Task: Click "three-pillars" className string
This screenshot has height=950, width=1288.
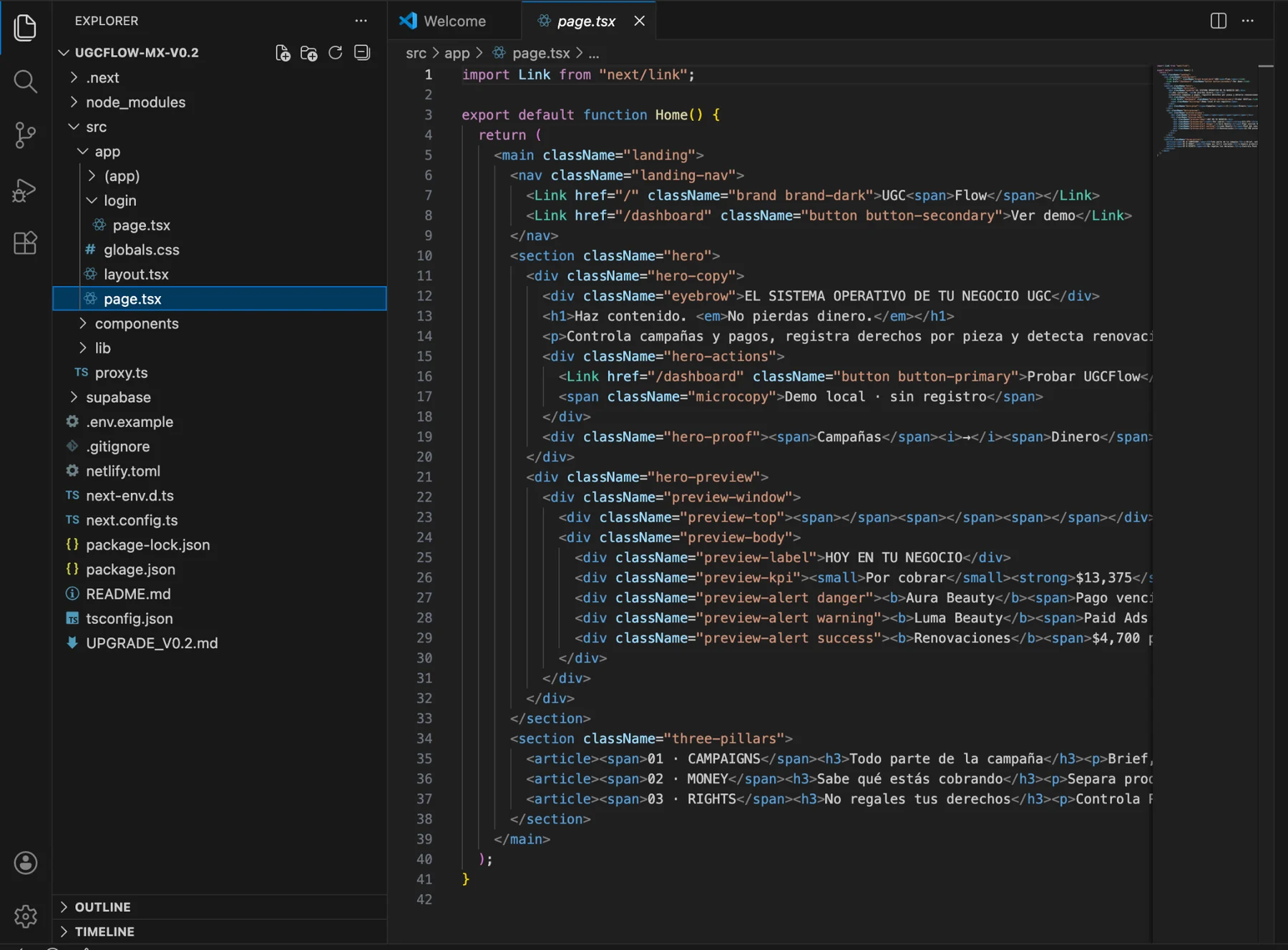Action: click(723, 738)
